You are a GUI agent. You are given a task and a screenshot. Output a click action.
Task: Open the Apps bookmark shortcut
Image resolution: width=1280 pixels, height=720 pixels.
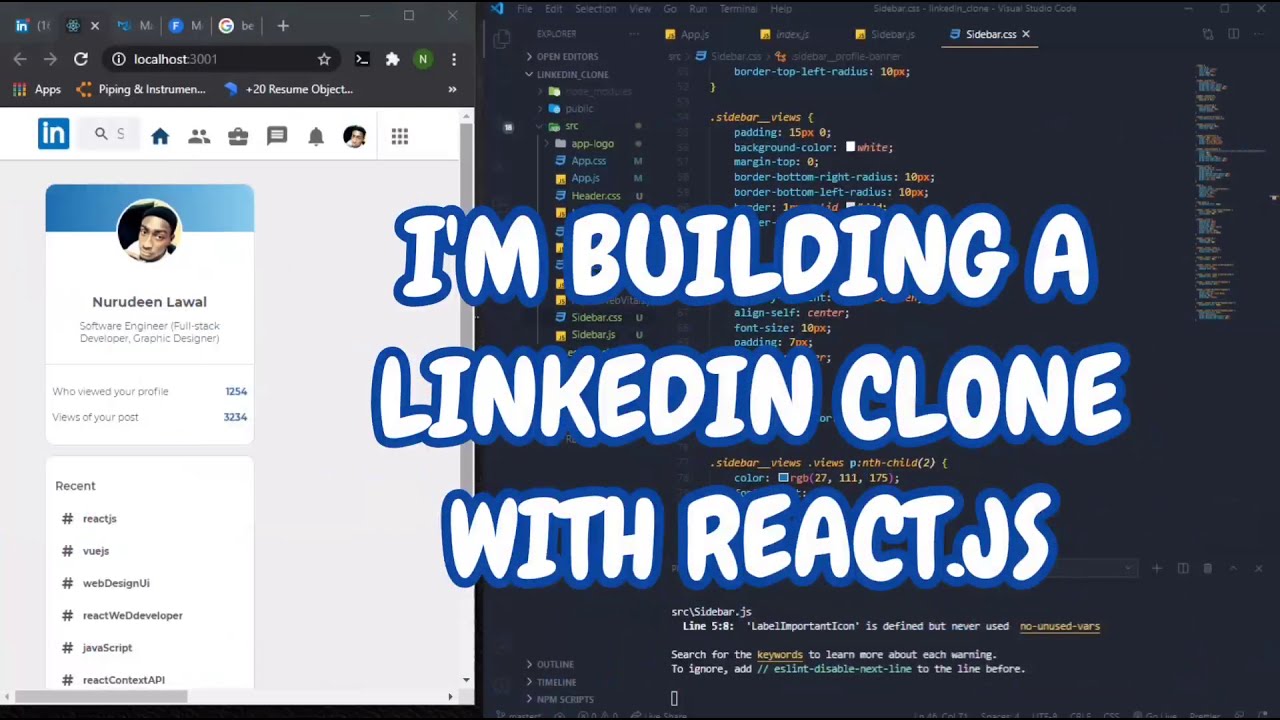click(37, 89)
